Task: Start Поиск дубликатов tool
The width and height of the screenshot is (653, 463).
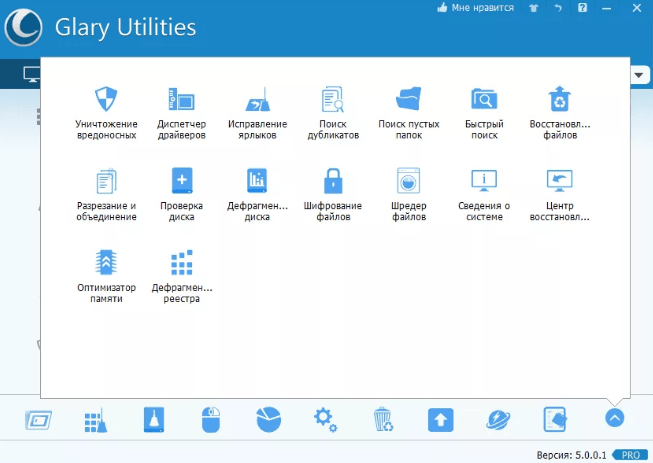Action: [333, 112]
